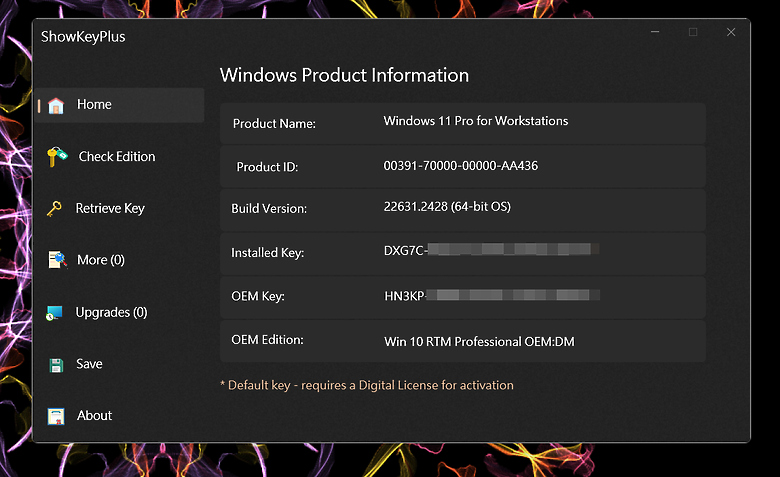
Task: Click the Default key digital license note
Action: coord(367,385)
